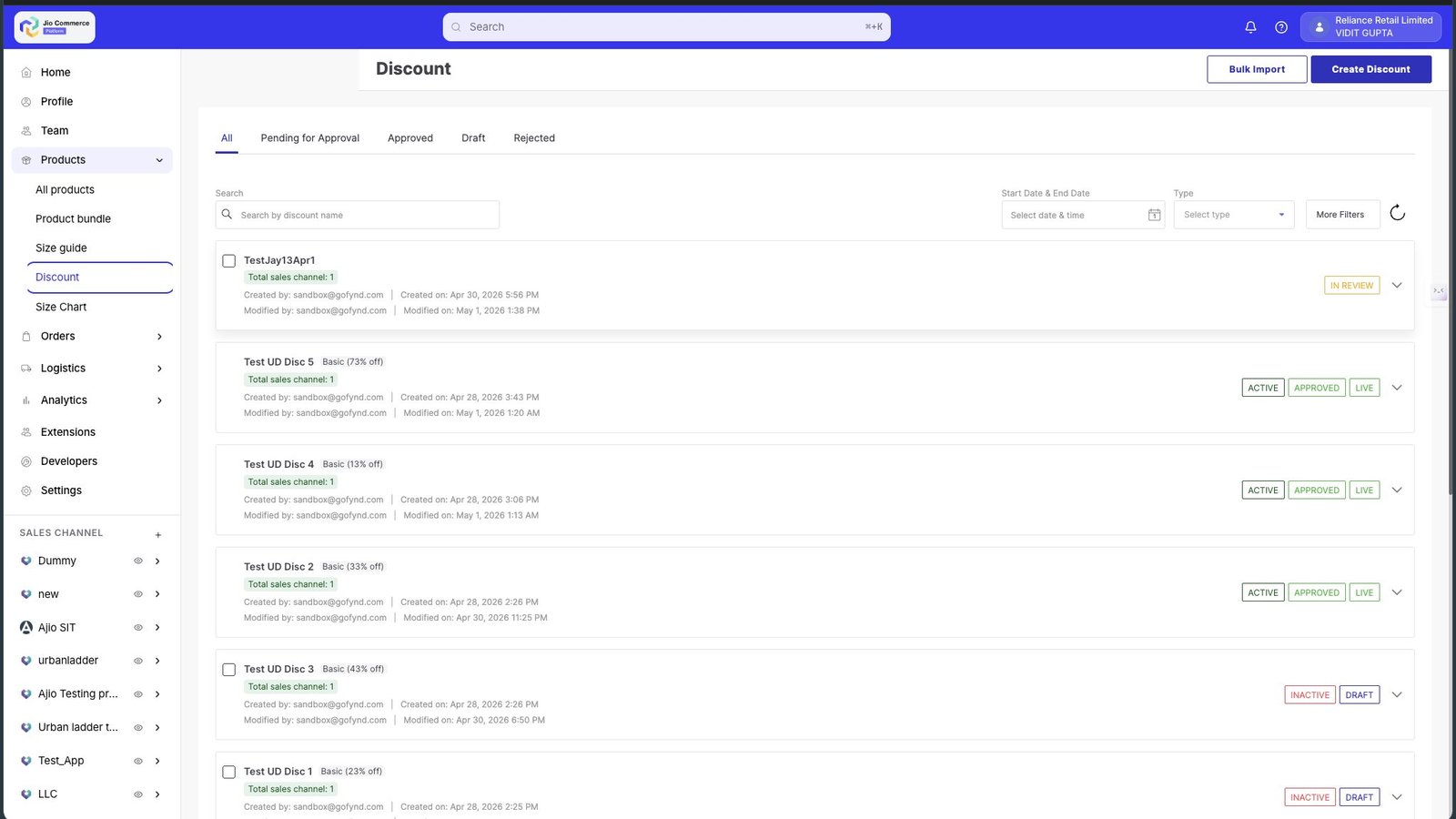Toggle visibility eye for Ajio SIT channel
Screen dimensions: 1456x819
click(x=138, y=627)
